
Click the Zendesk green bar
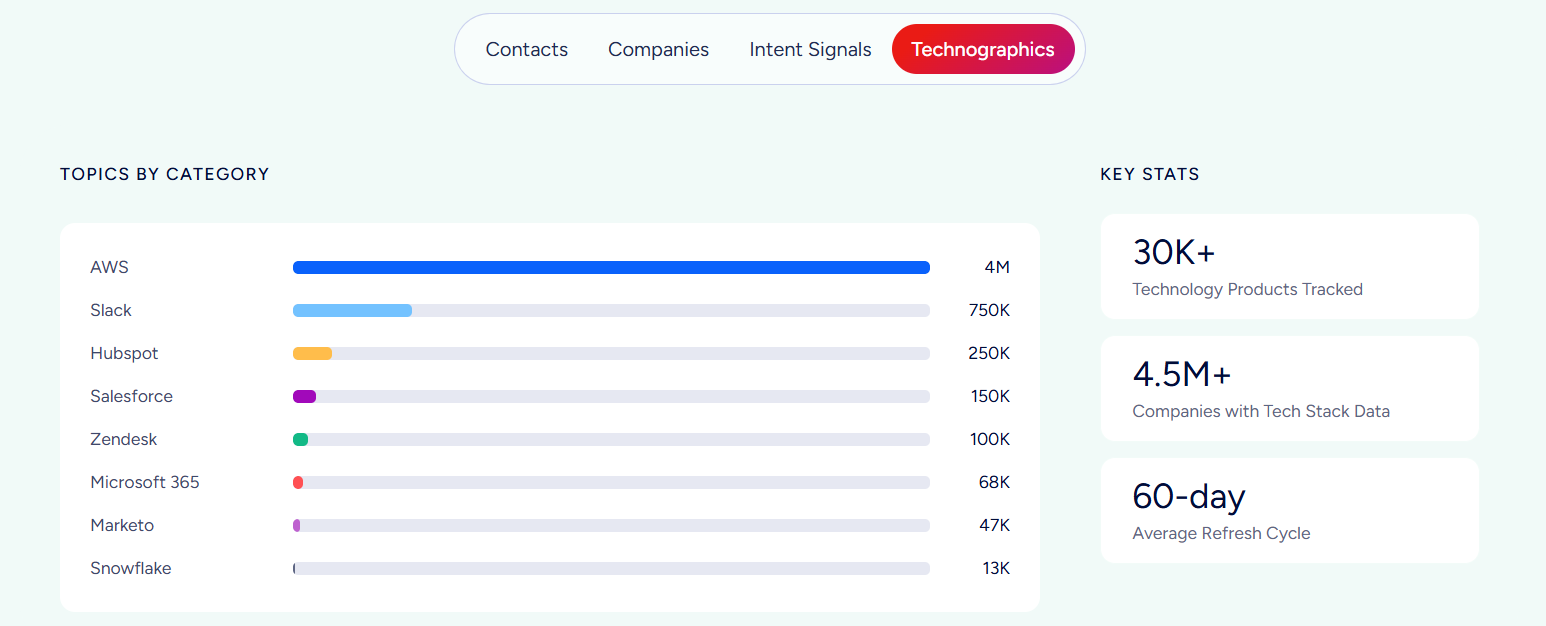(300, 439)
